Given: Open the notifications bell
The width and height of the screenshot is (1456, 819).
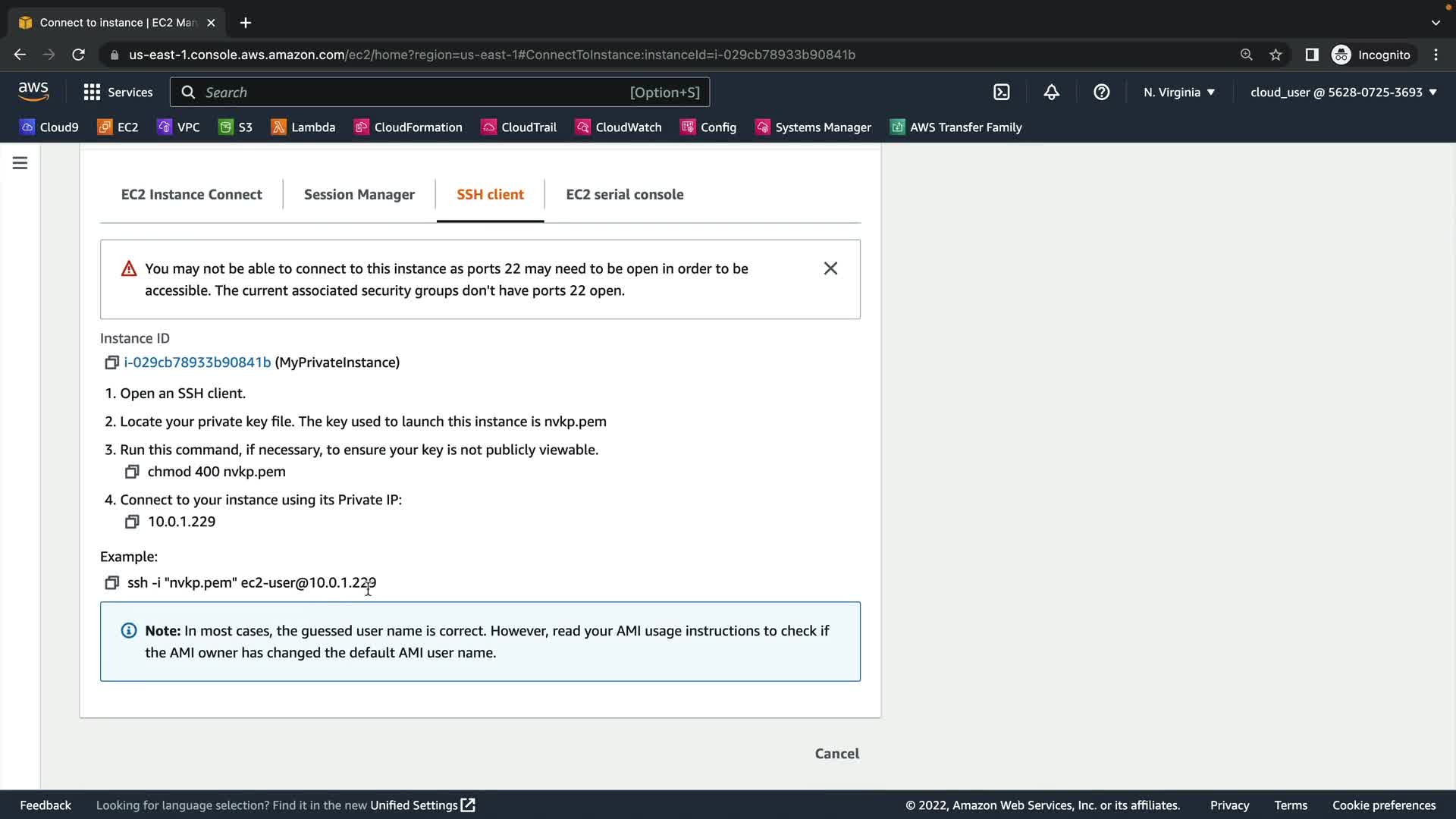Looking at the screenshot, I should pos(1051,92).
